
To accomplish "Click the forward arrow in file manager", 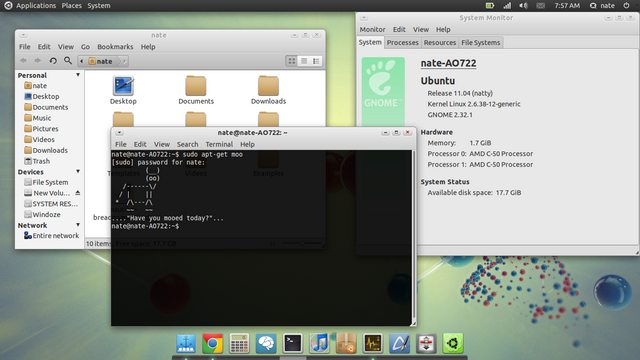I will click(38, 61).
